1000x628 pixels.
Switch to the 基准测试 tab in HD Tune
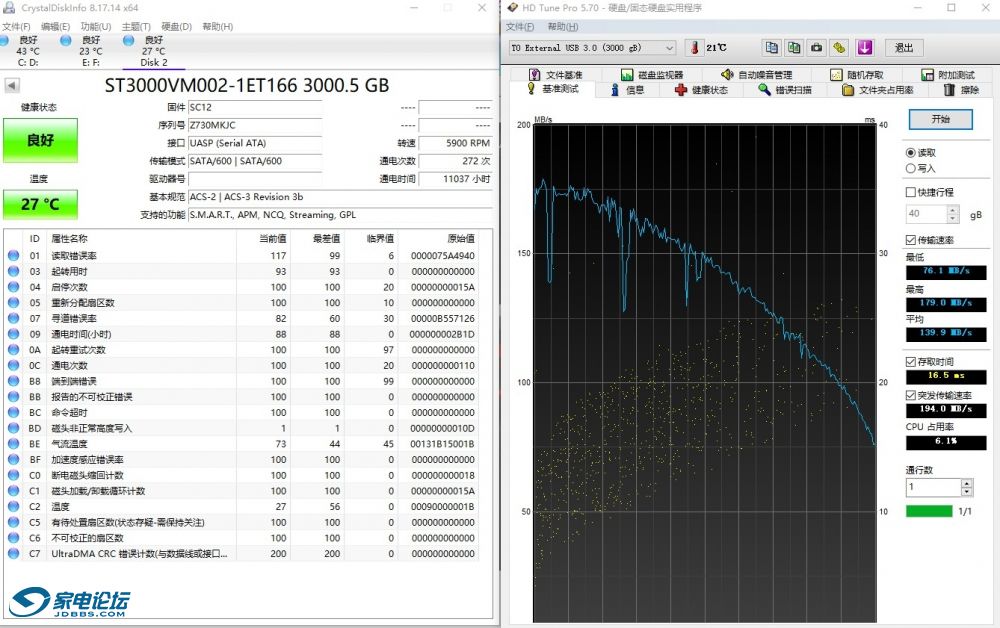pyautogui.click(x=553, y=89)
